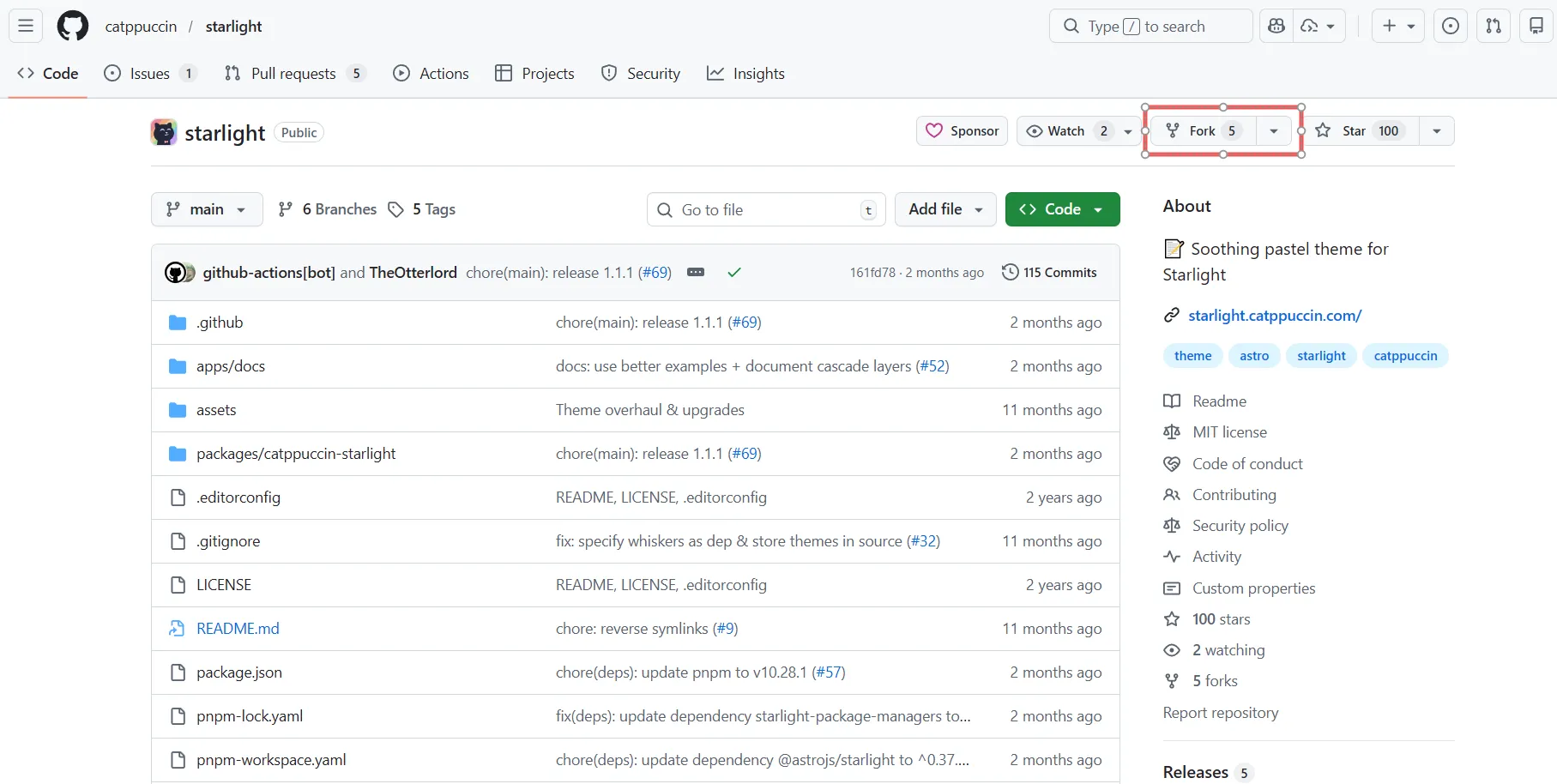The image size is (1557, 784).
Task: Click the eye icon beside 2 watching
Action: tap(1172, 650)
